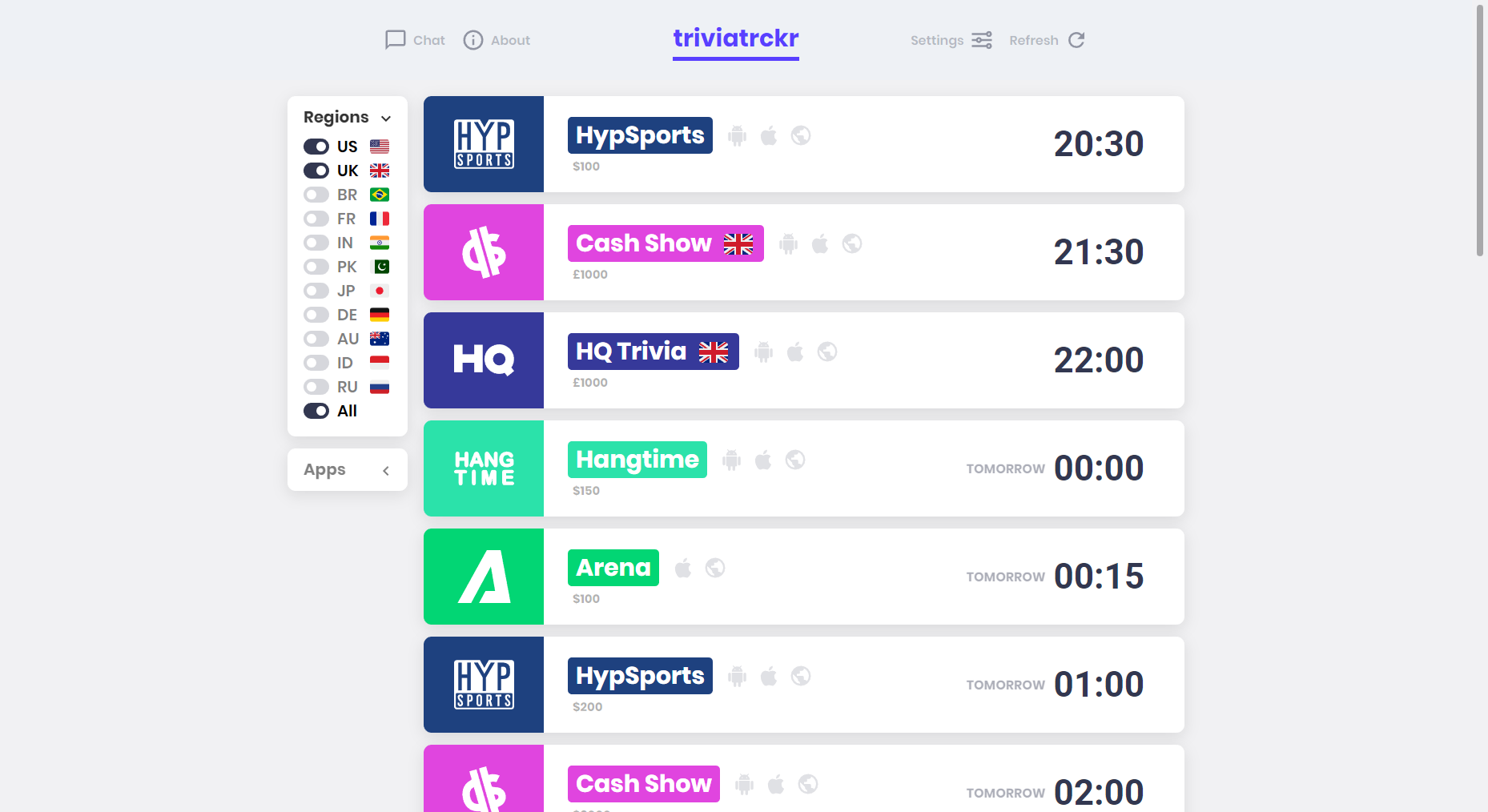Open the About menu item

511,40
